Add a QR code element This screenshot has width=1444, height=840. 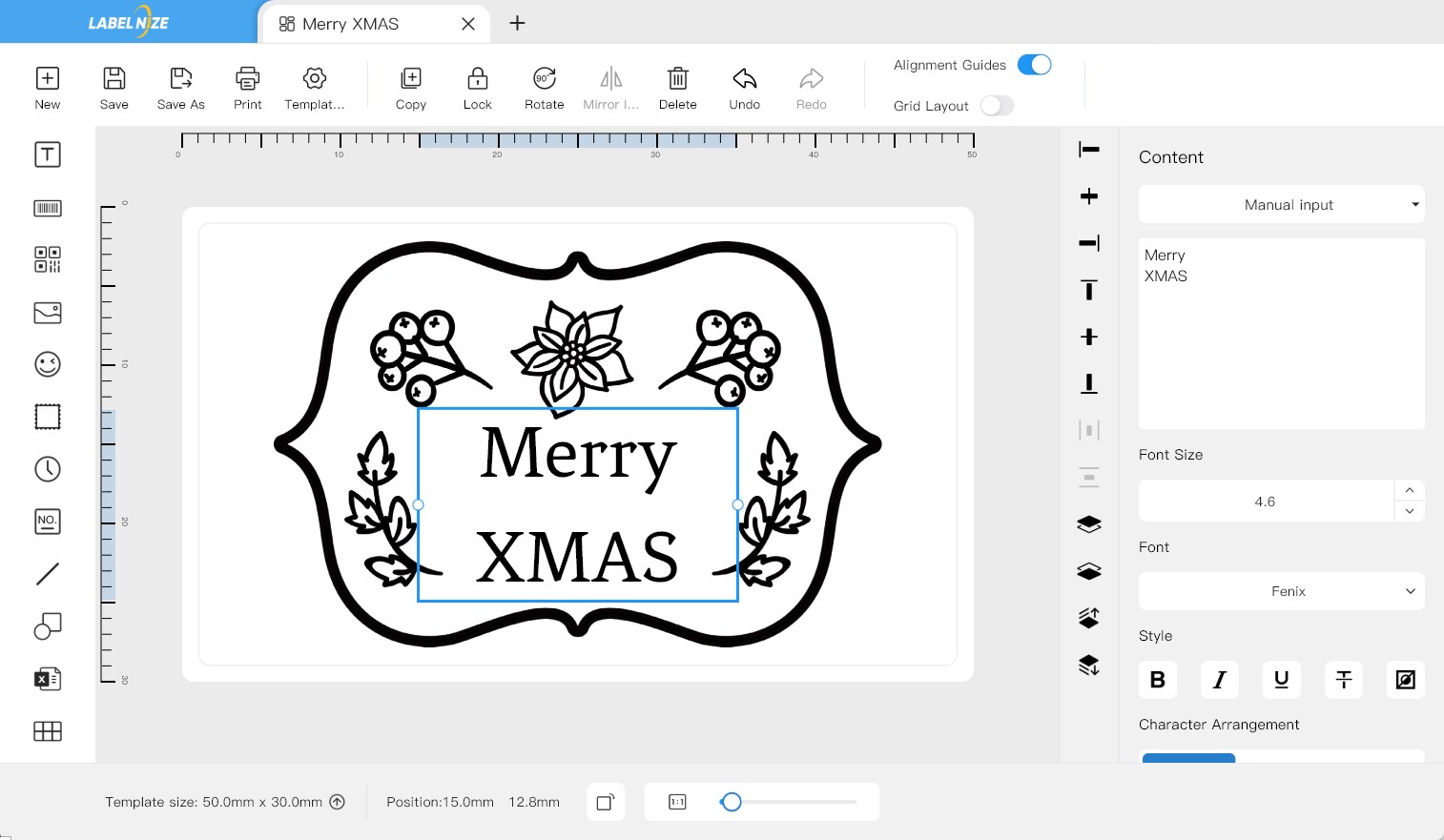click(48, 259)
